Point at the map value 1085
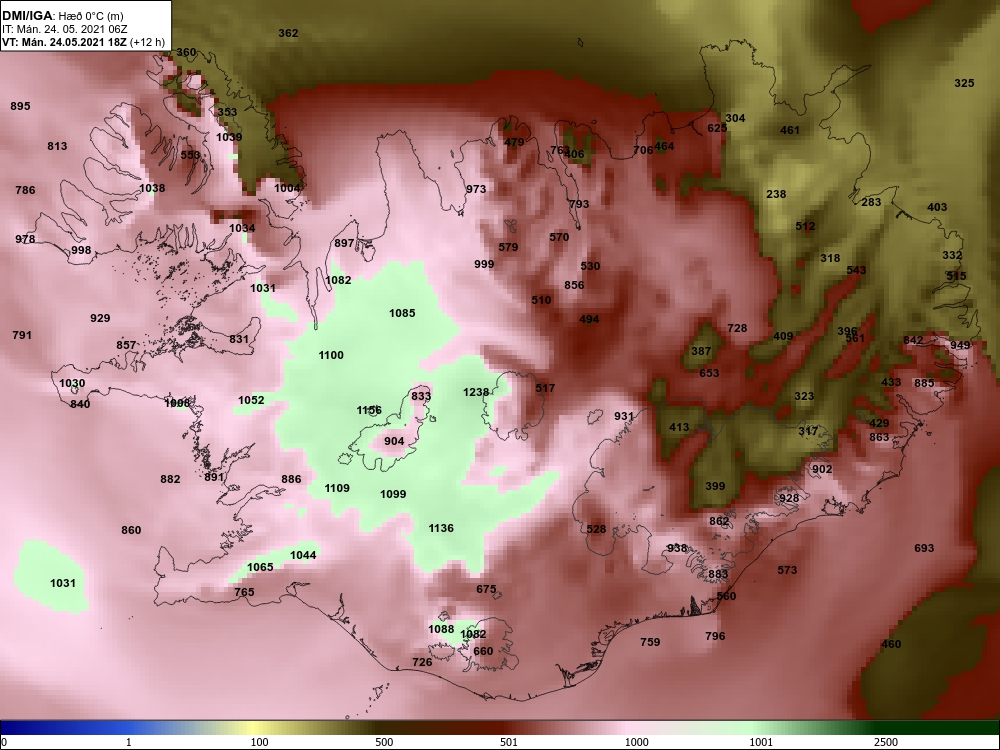This screenshot has height=750, width=1000. 402,313
